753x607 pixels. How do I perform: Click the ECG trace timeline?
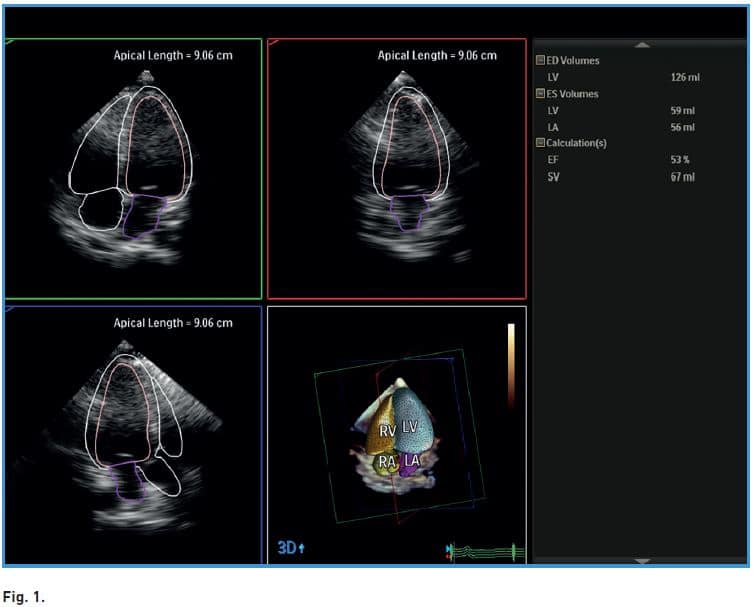coord(484,550)
